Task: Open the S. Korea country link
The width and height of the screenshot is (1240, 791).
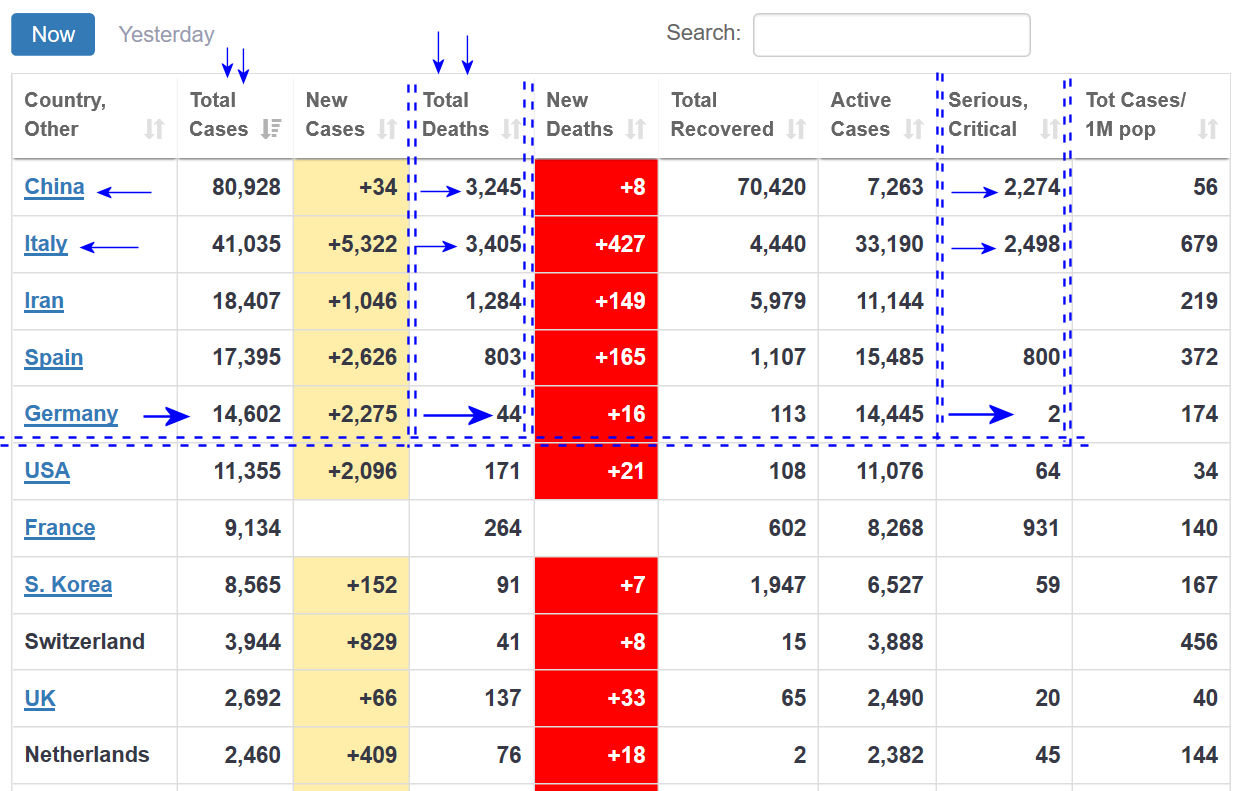Action: 68,585
